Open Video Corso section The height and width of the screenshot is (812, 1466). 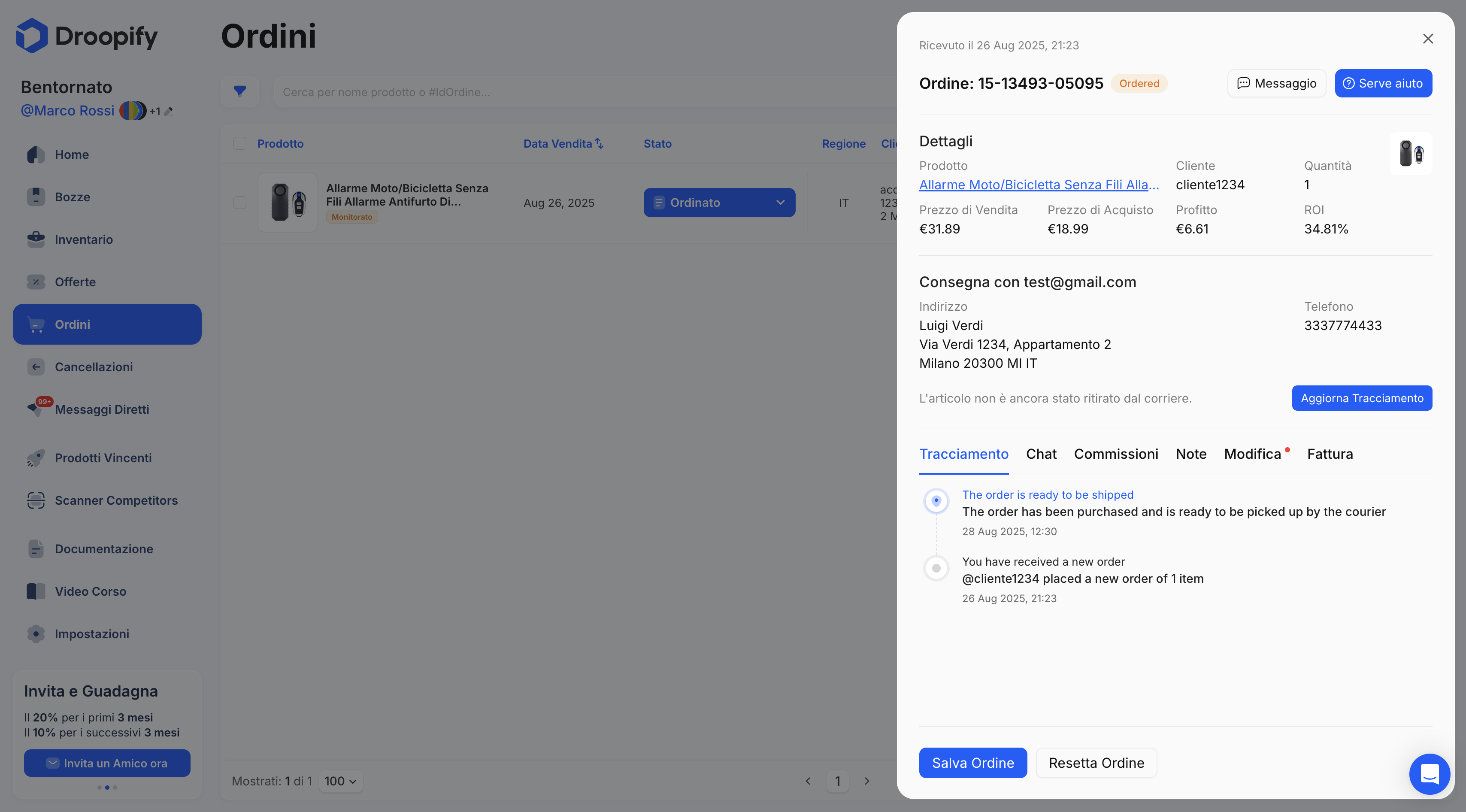point(107,591)
